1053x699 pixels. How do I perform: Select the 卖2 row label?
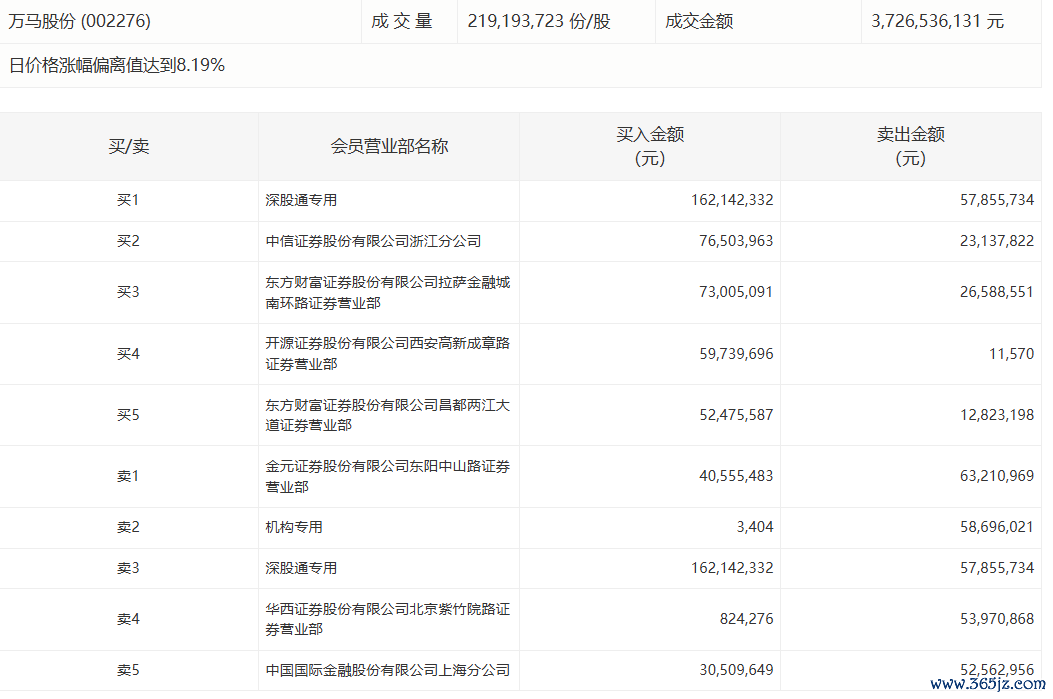pyautogui.click(x=128, y=527)
